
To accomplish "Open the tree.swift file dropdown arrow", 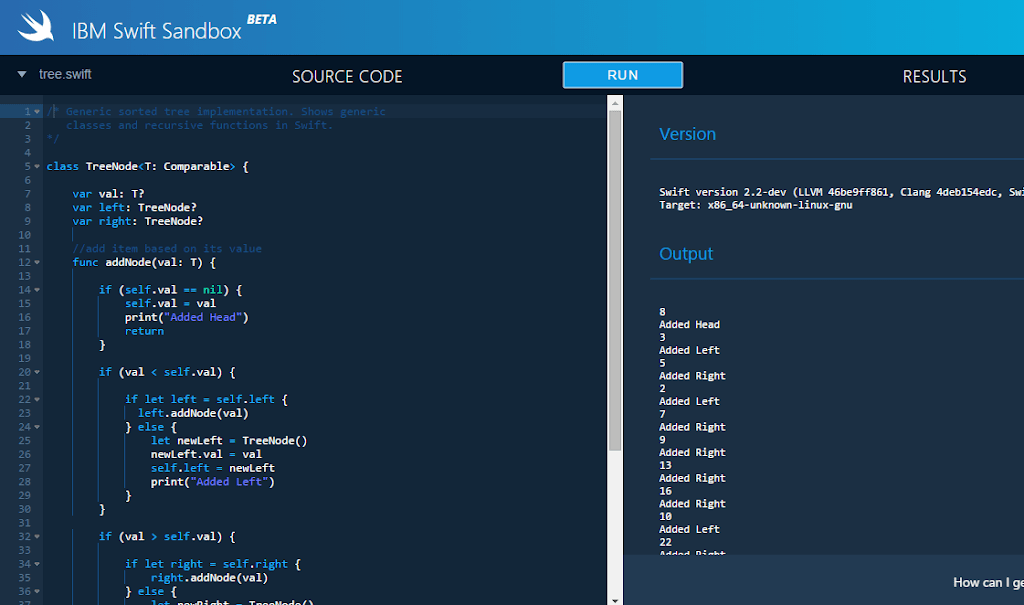I will (22, 75).
